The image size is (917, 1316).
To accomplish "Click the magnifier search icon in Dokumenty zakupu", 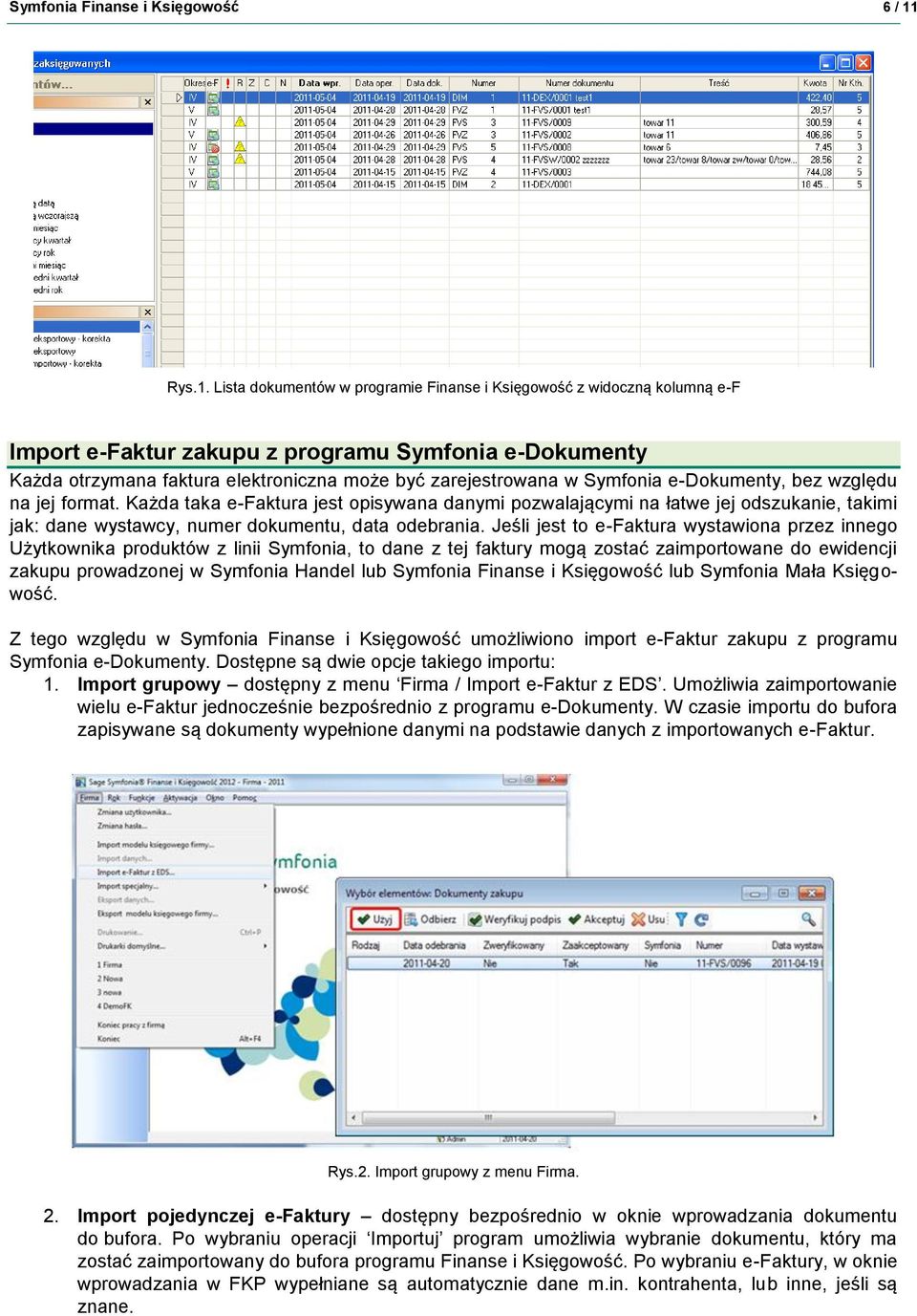I will [x=808, y=919].
